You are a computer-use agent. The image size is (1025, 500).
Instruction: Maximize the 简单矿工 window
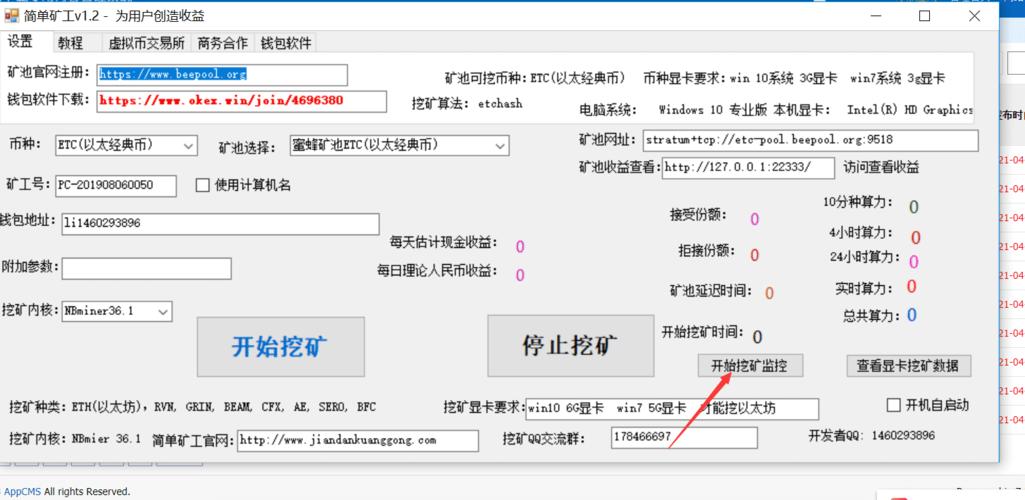pos(924,15)
